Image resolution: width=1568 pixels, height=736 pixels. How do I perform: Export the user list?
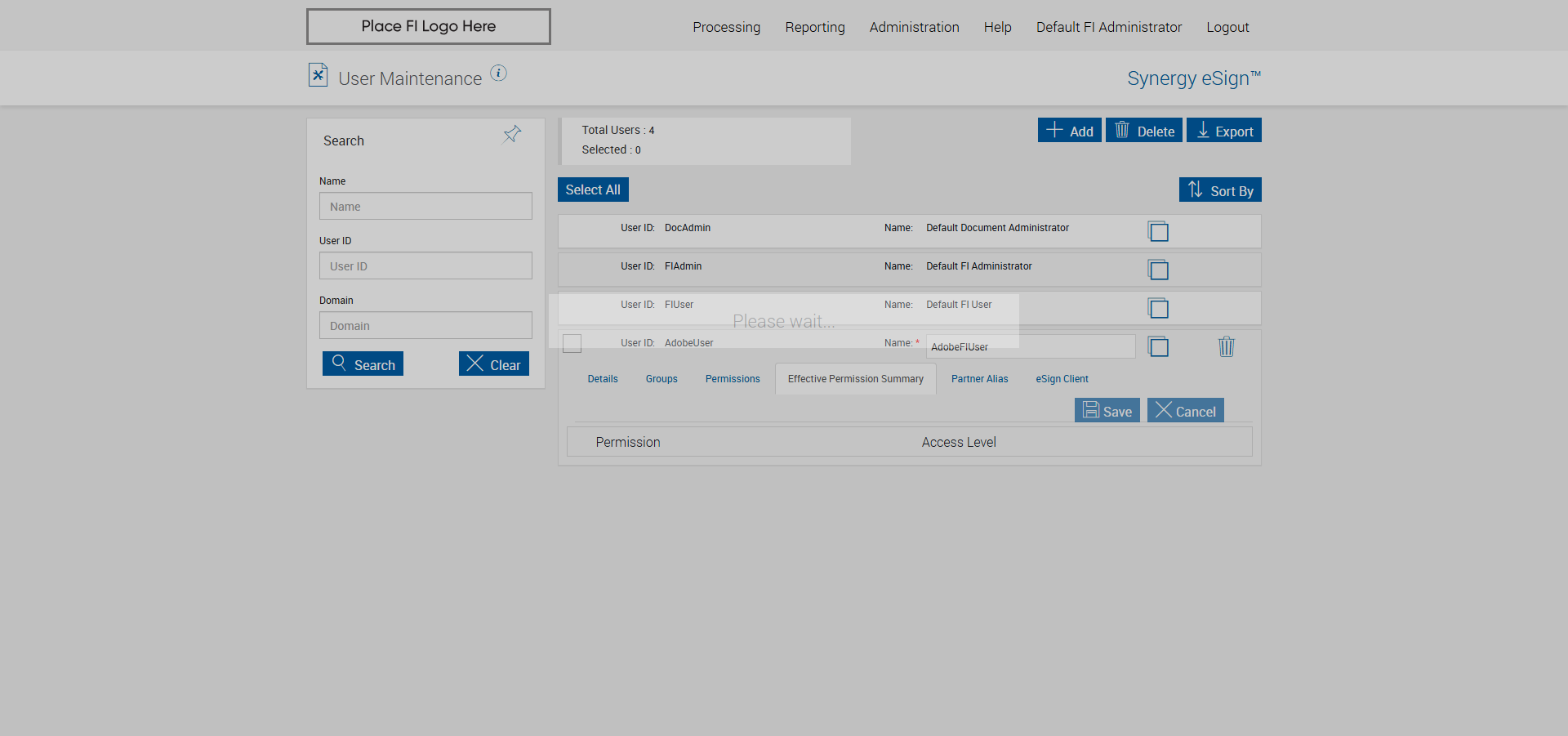pyautogui.click(x=1224, y=130)
